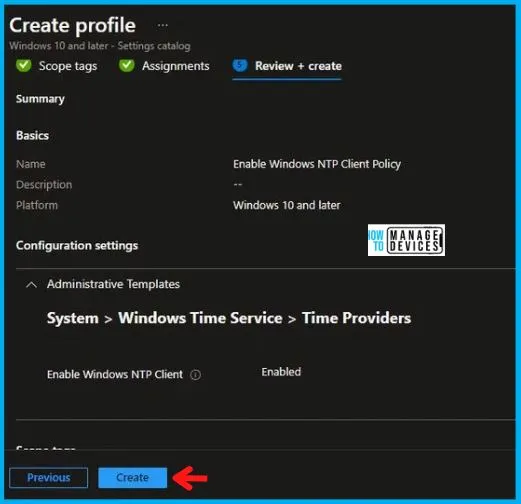
Task: Click the Configuration settings heading
Action: pos(77,245)
